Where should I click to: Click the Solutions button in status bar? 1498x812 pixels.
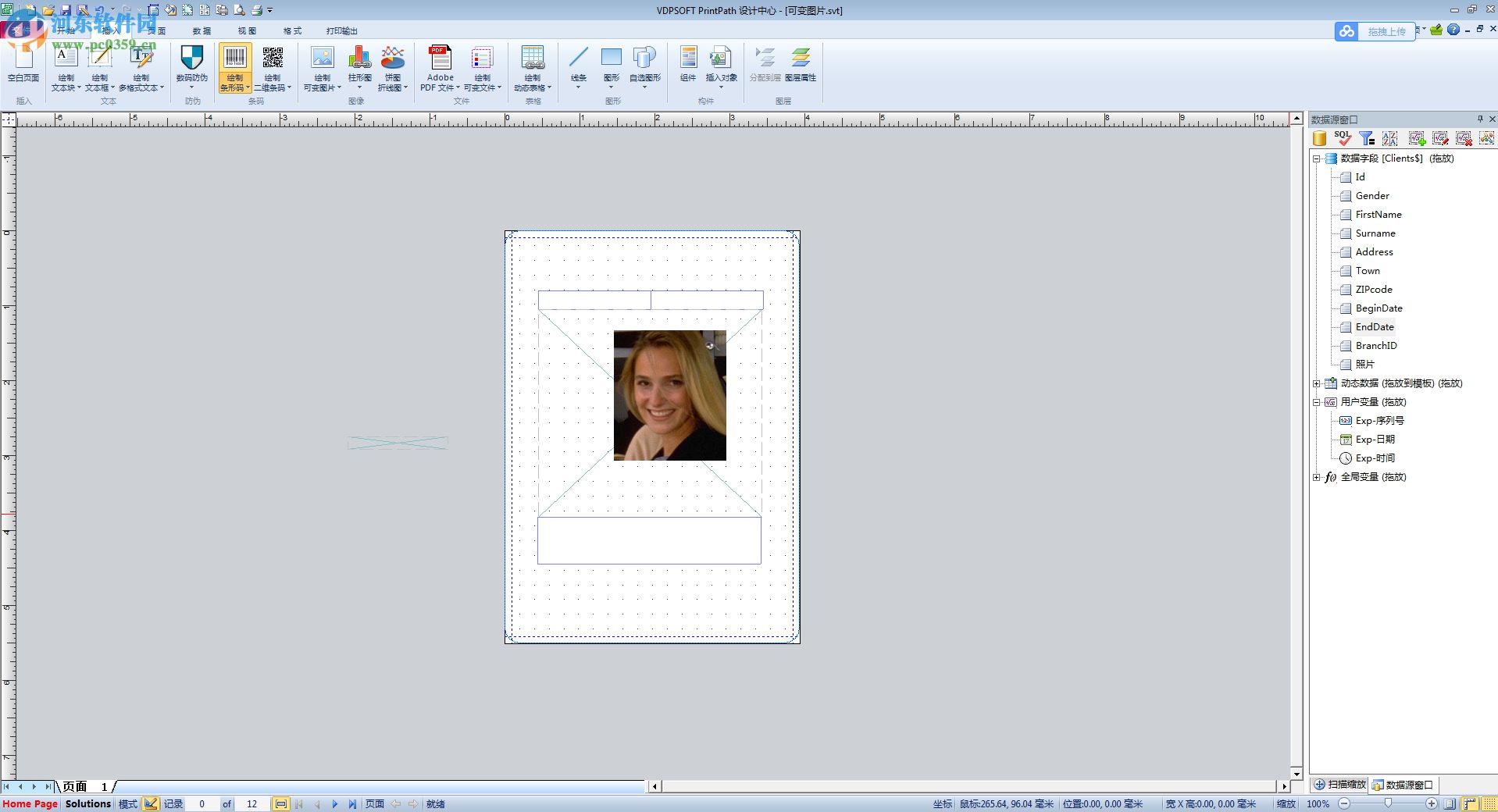(87, 803)
